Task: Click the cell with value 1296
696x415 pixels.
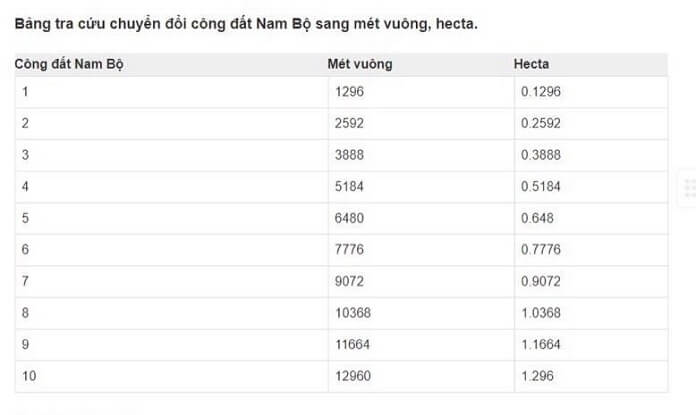Action: click(421, 92)
